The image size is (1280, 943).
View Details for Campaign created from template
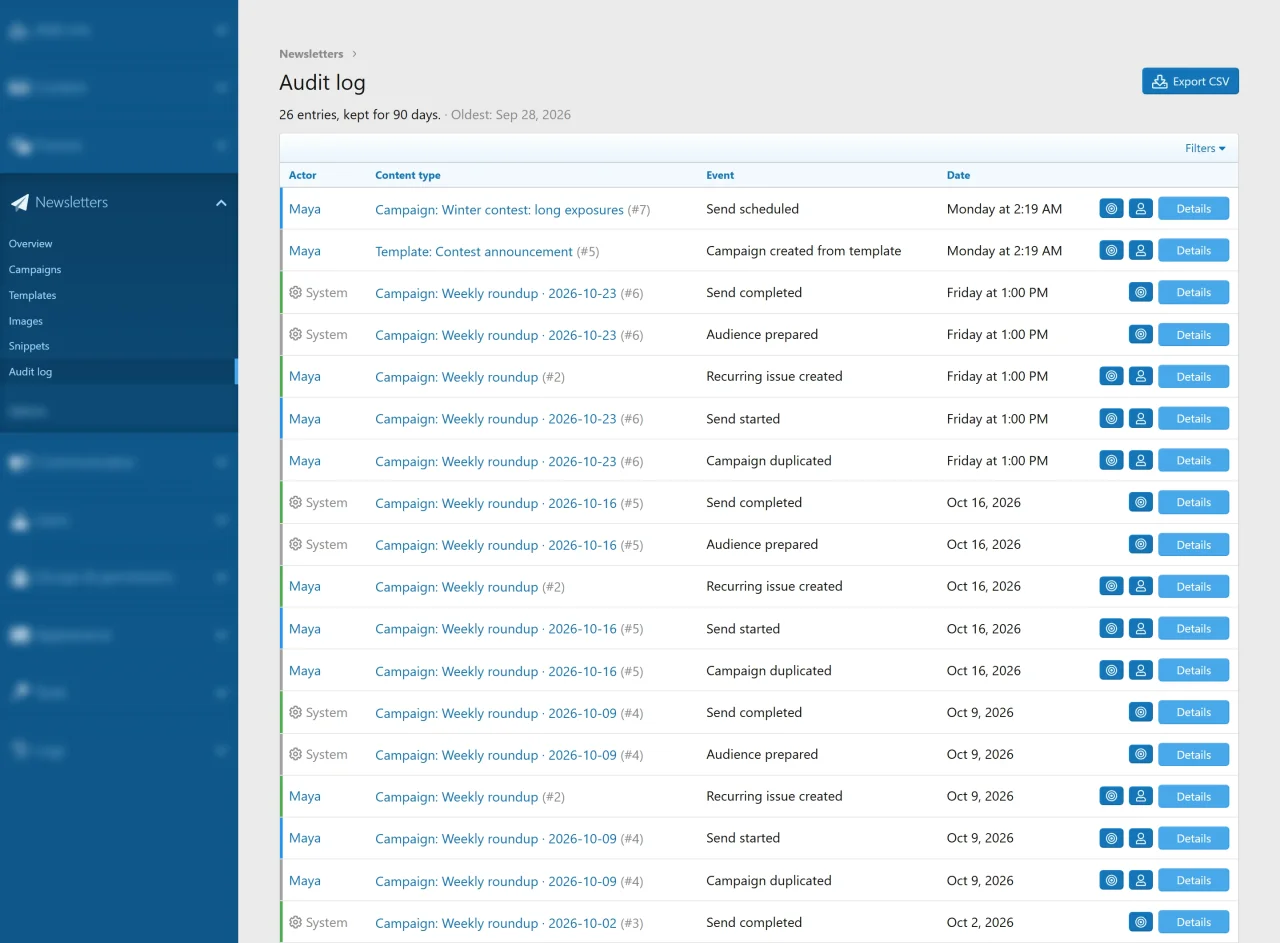coord(1193,251)
